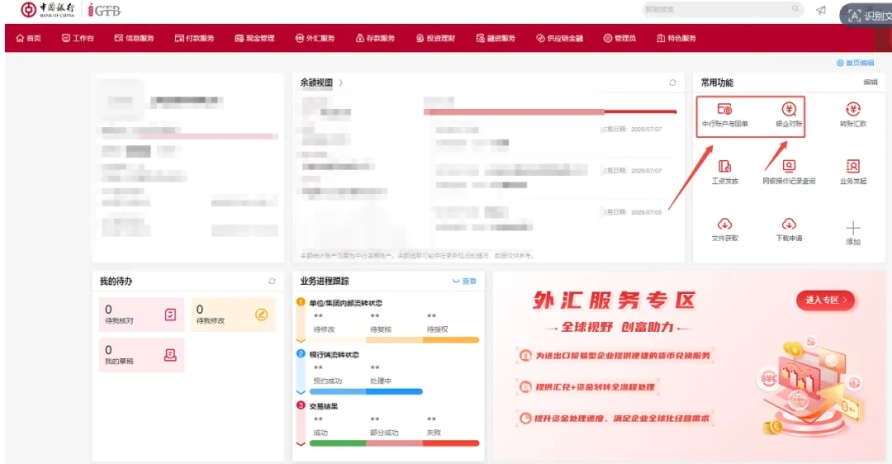Open the 外汇服务 menu
This screenshot has height=464, width=892.
click(x=315, y=38)
